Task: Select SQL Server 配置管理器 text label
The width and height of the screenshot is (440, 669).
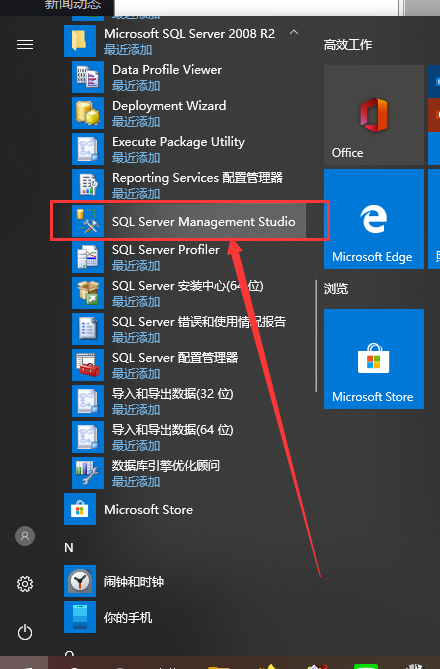Action: [175, 358]
